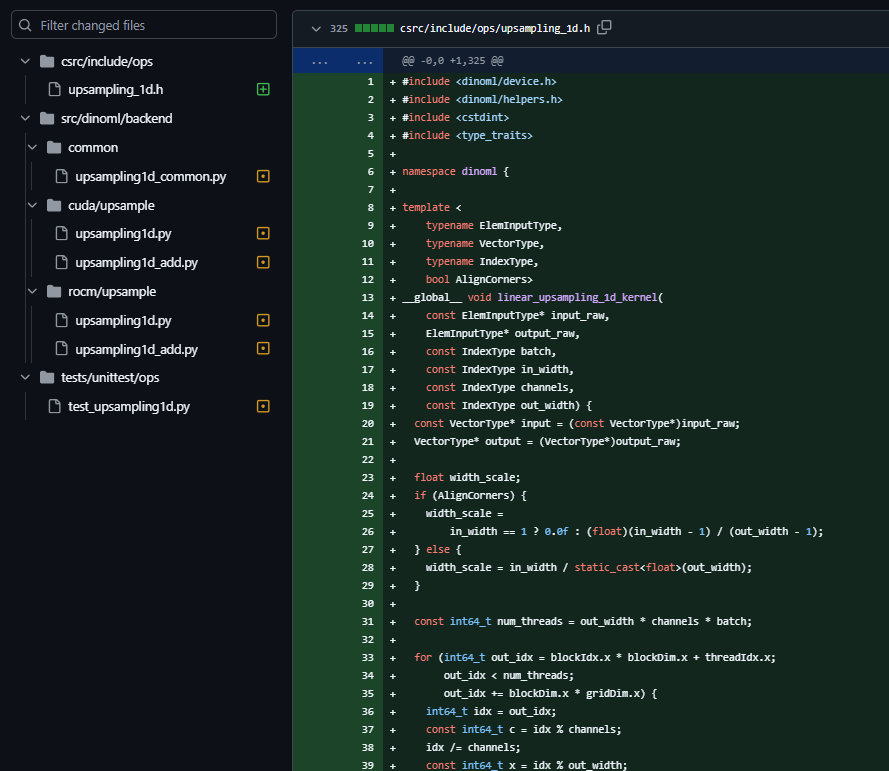Screen dimensions: 889x771
Task: Select upsampling1d_add.py under rocm/upsample
Action: pos(136,350)
